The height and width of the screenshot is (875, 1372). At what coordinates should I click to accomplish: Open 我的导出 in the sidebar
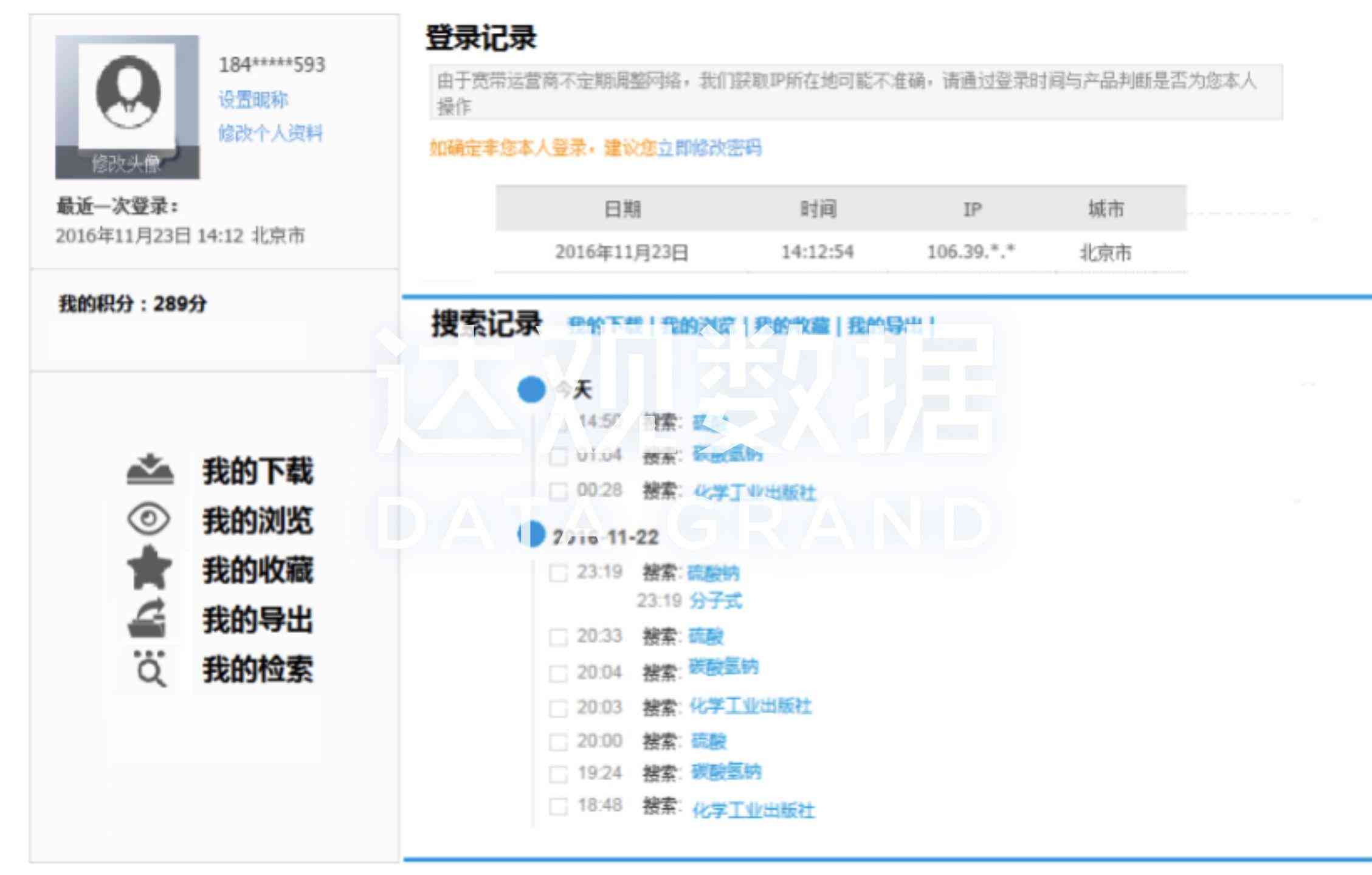258,620
